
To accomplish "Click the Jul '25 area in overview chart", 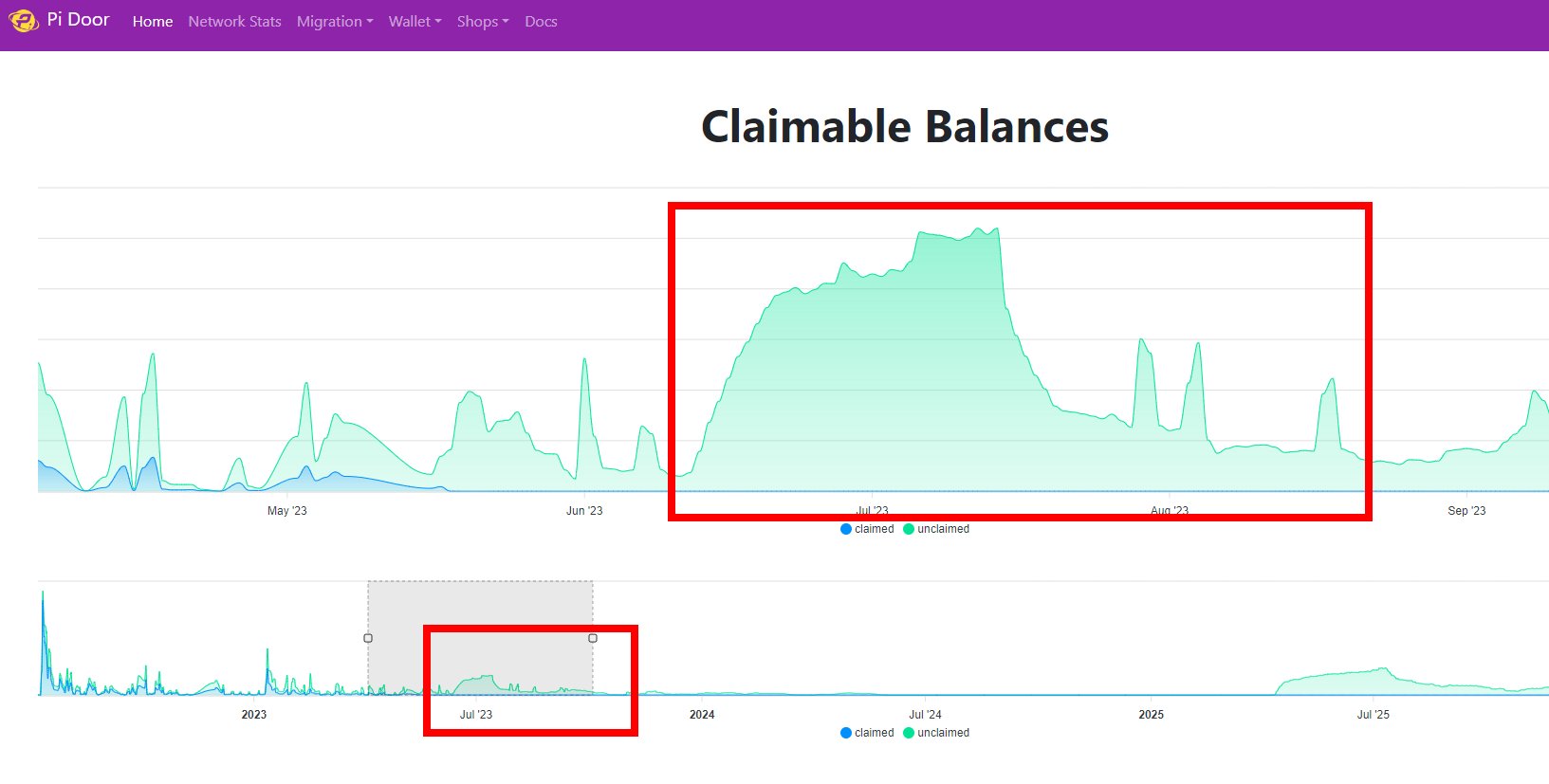I will point(1373,679).
